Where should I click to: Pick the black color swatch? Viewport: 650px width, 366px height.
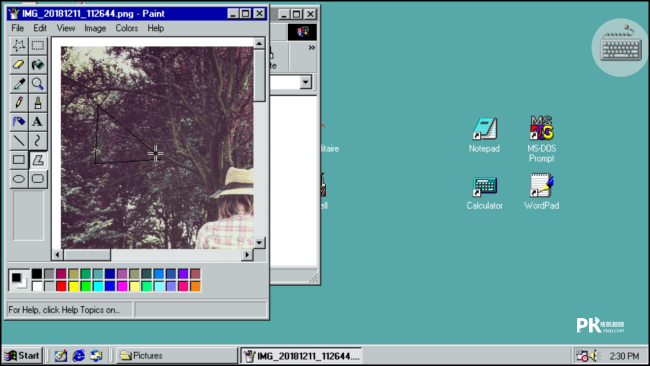[x=37, y=274]
